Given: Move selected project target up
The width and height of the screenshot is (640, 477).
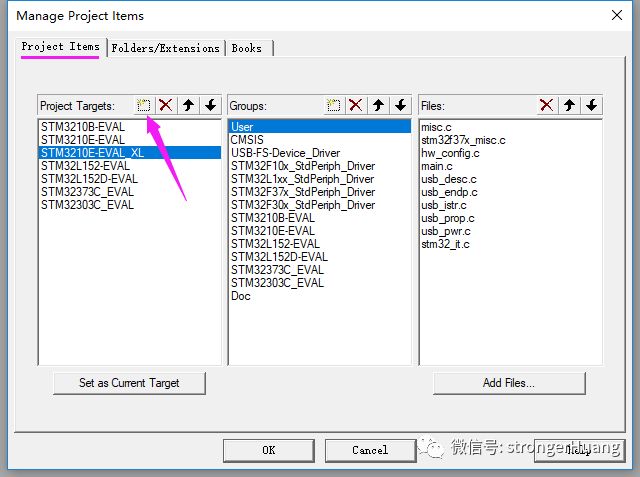Looking at the screenshot, I should click(188, 105).
